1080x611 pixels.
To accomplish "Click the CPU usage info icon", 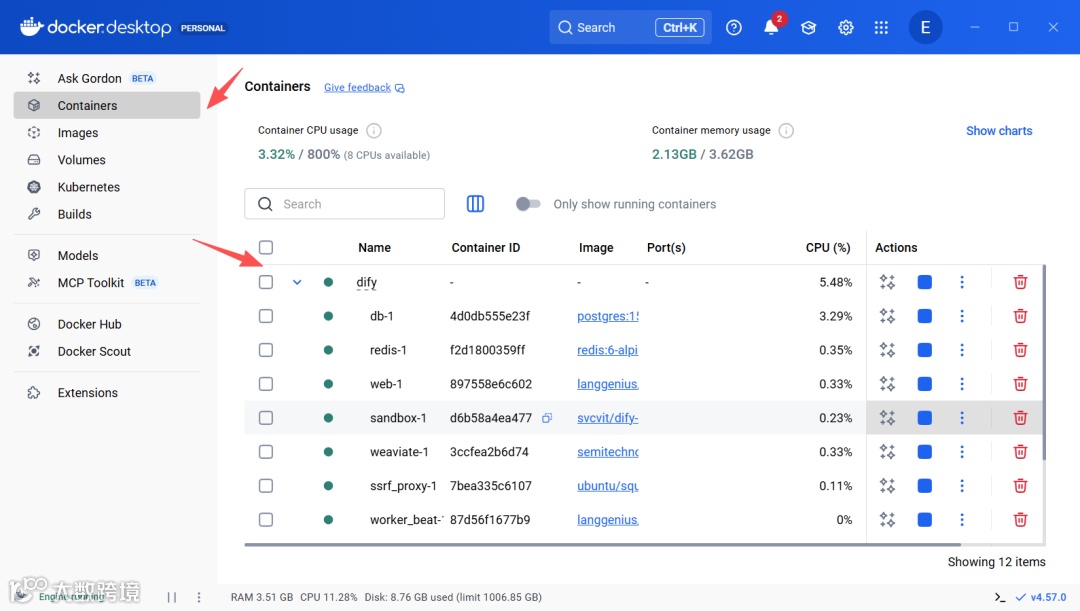I will [373, 130].
